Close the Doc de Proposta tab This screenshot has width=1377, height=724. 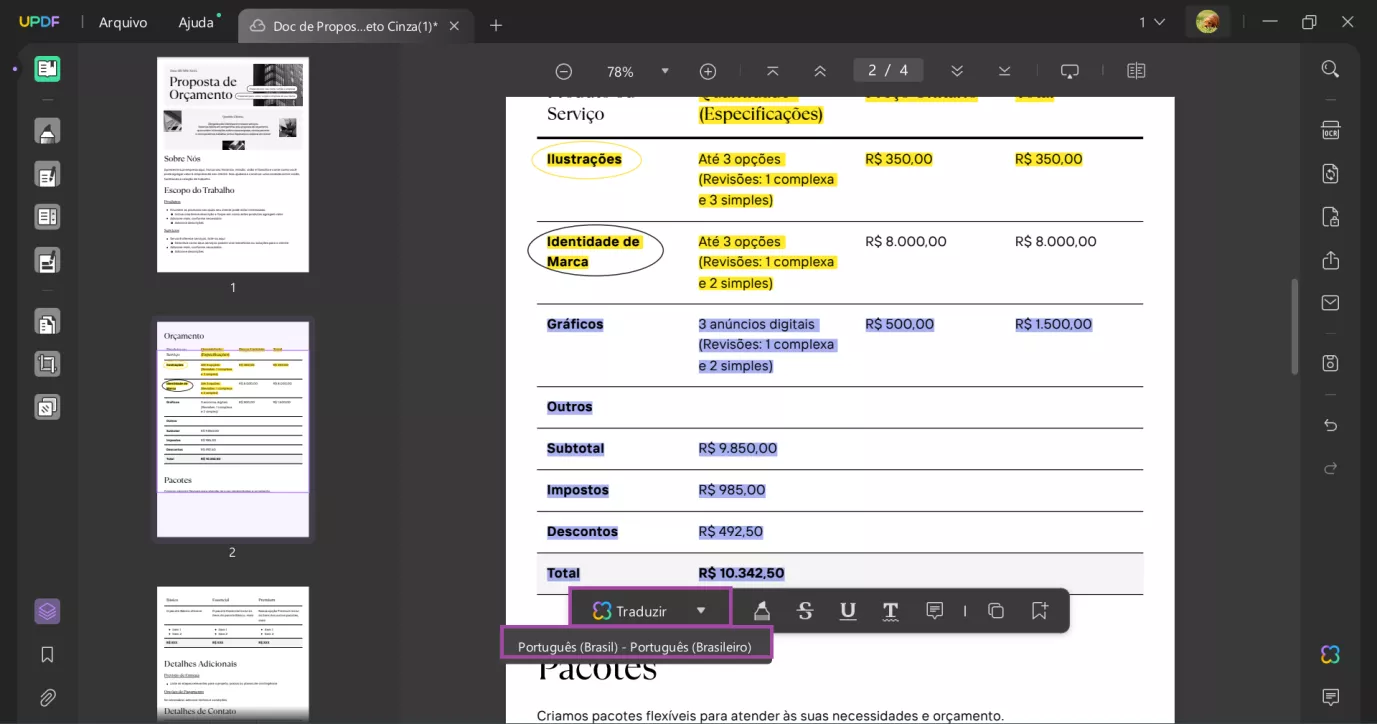click(x=454, y=26)
